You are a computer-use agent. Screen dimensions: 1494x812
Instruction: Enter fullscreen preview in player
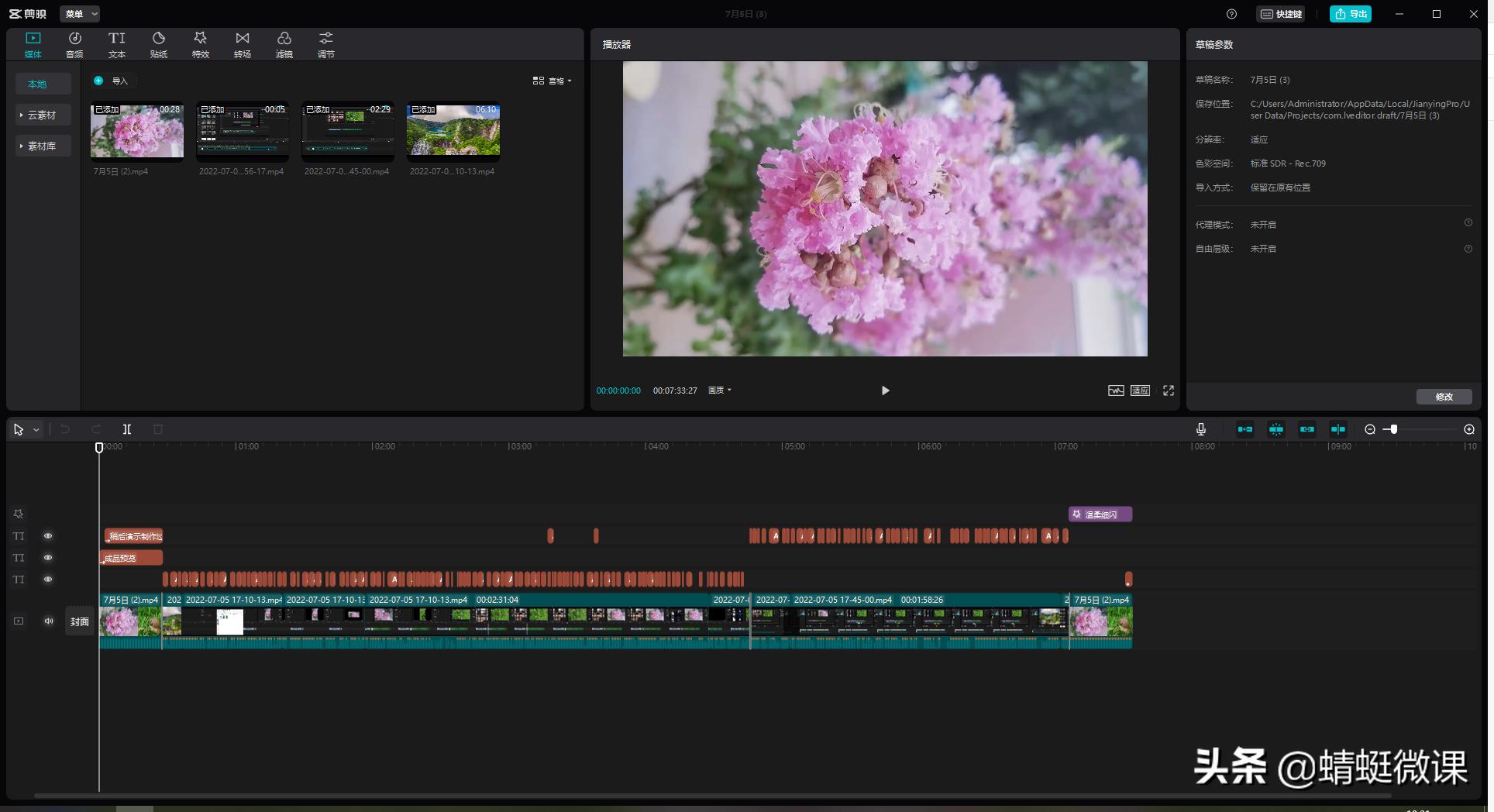click(x=1169, y=391)
